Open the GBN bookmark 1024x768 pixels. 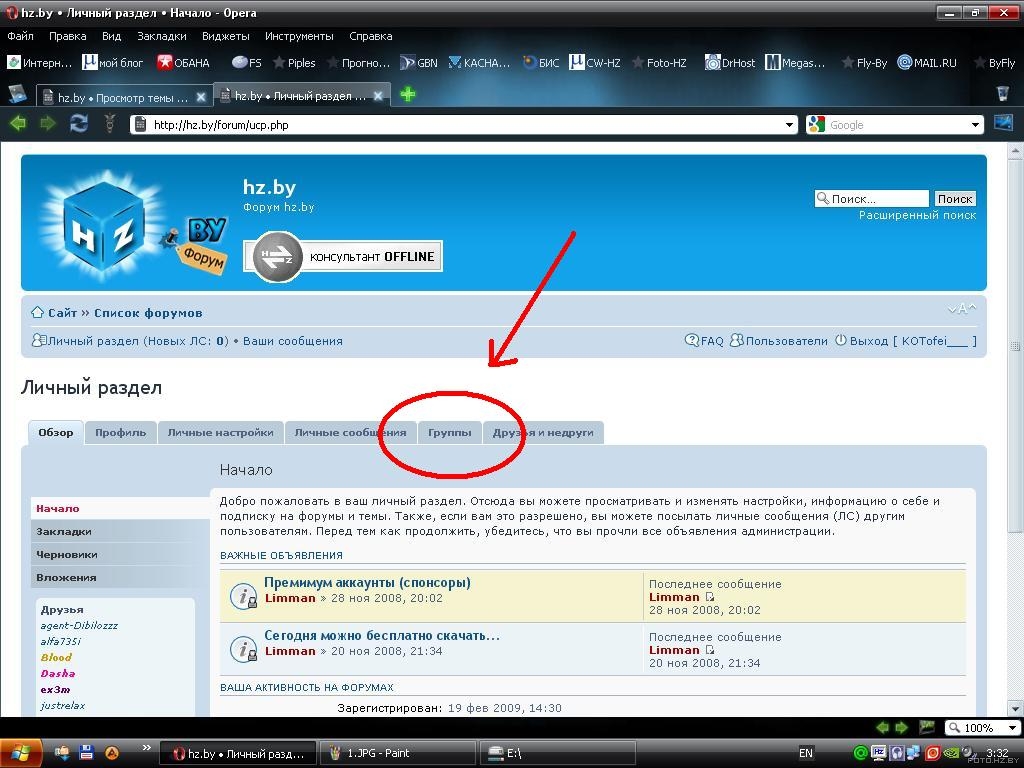419,63
